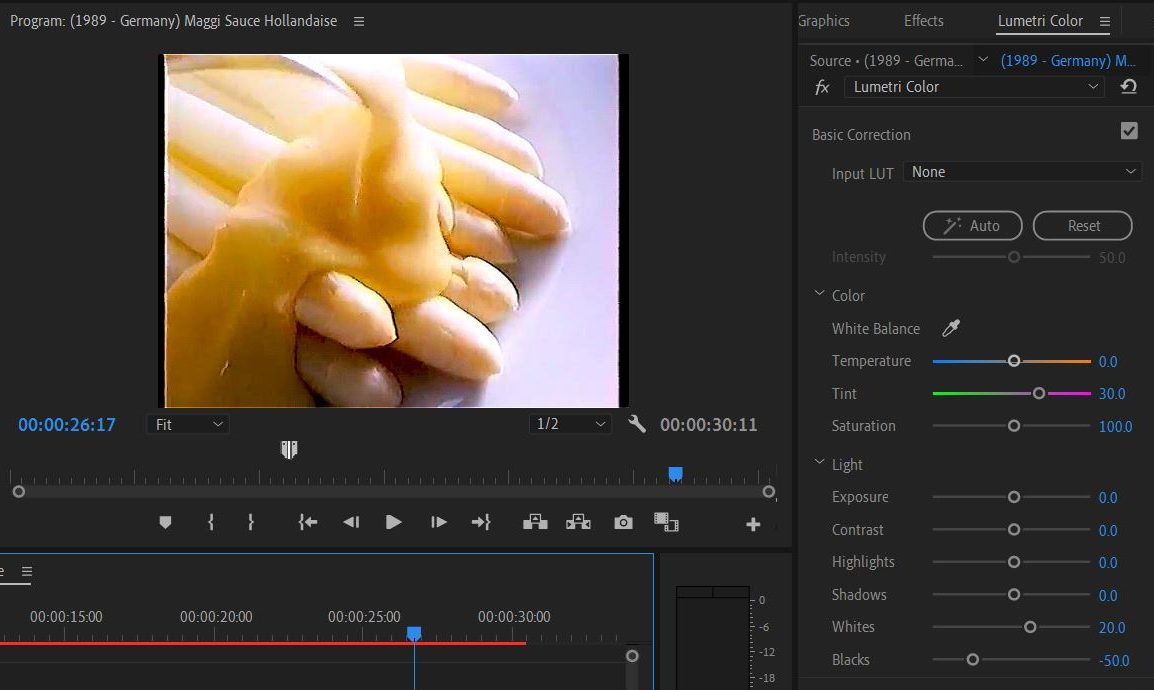Click the Temperature slider handle
This screenshot has height=690, width=1154.
pos(1014,361)
